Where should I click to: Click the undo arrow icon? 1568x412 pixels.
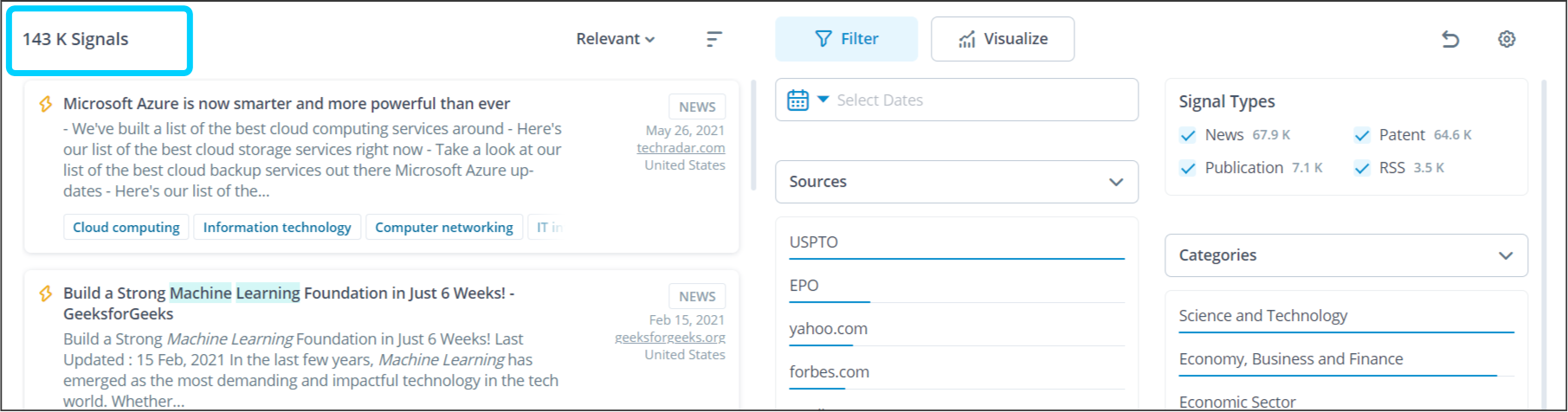coord(1450,39)
